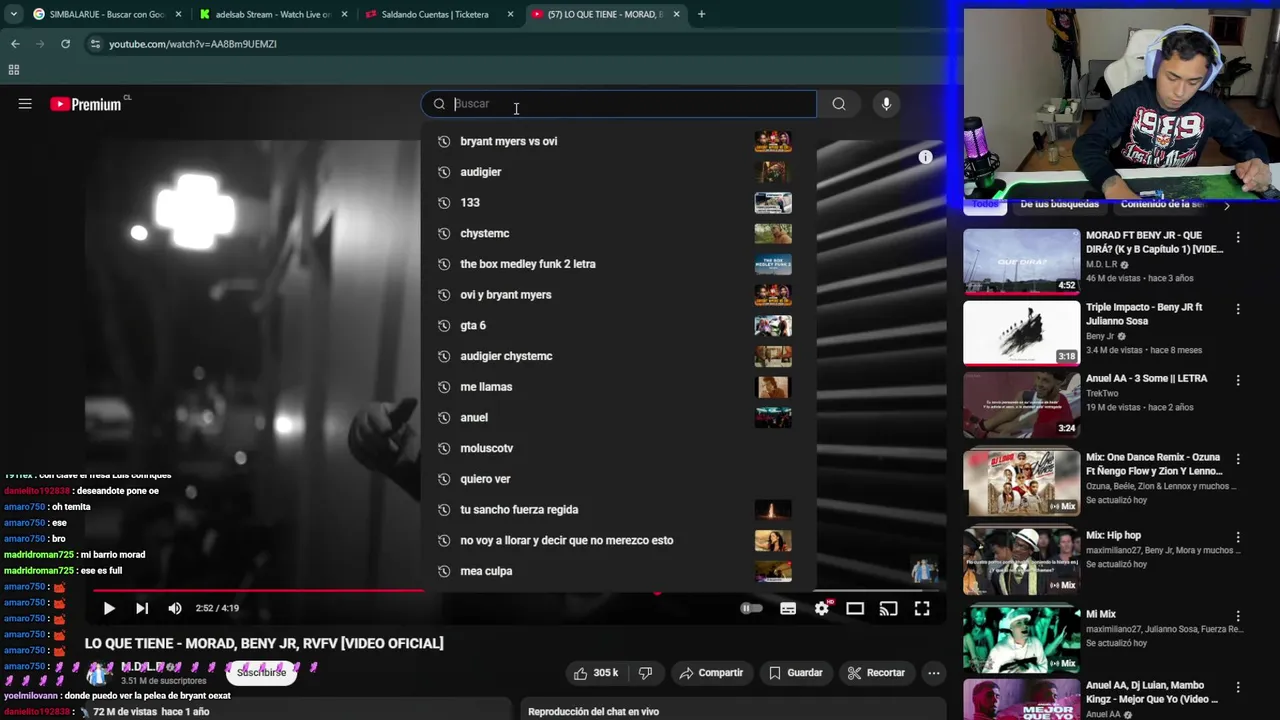Open Anuel AA - 3 Some LETRA title
Image resolution: width=1280 pixels, height=720 pixels.
click(1147, 379)
